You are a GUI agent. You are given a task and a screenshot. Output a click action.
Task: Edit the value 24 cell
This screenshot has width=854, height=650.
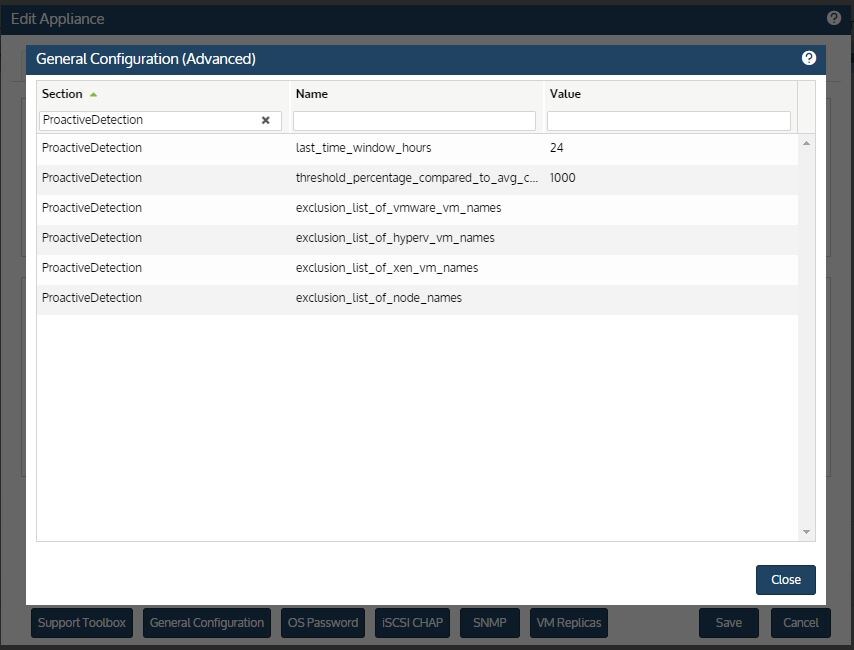(x=557, y=148)
